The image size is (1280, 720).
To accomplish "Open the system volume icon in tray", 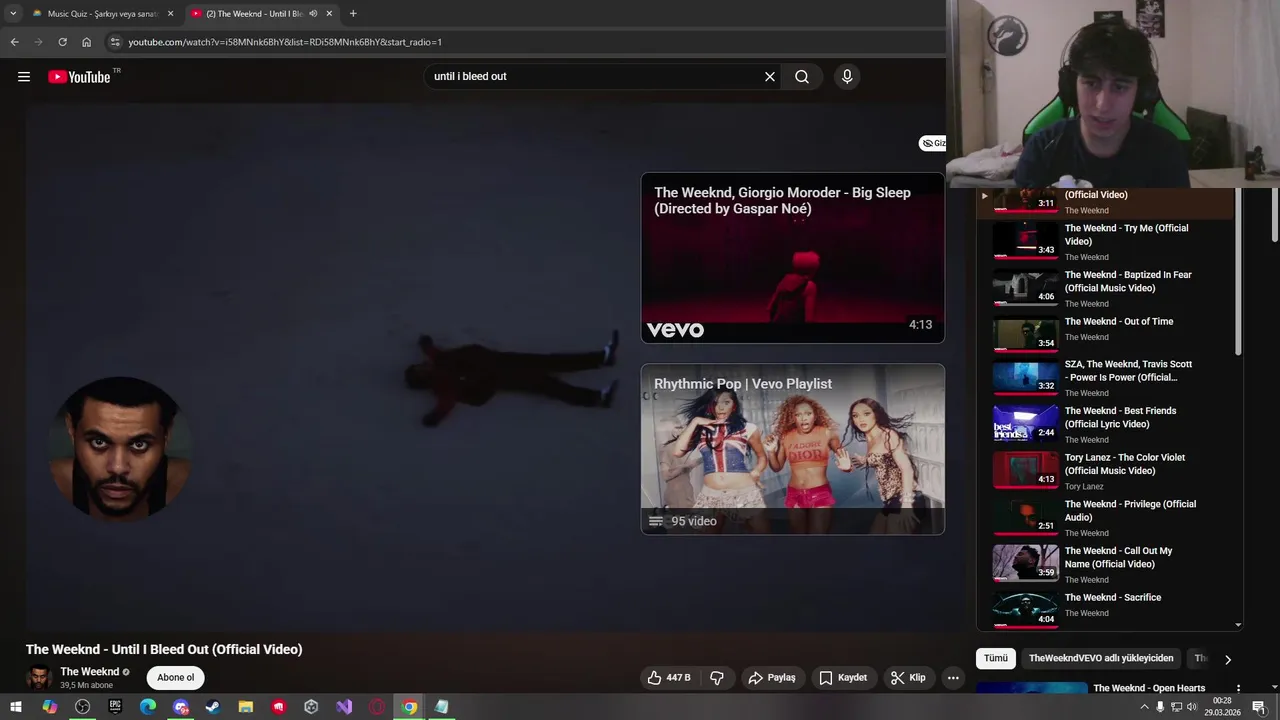I will tap(1193, 707).
